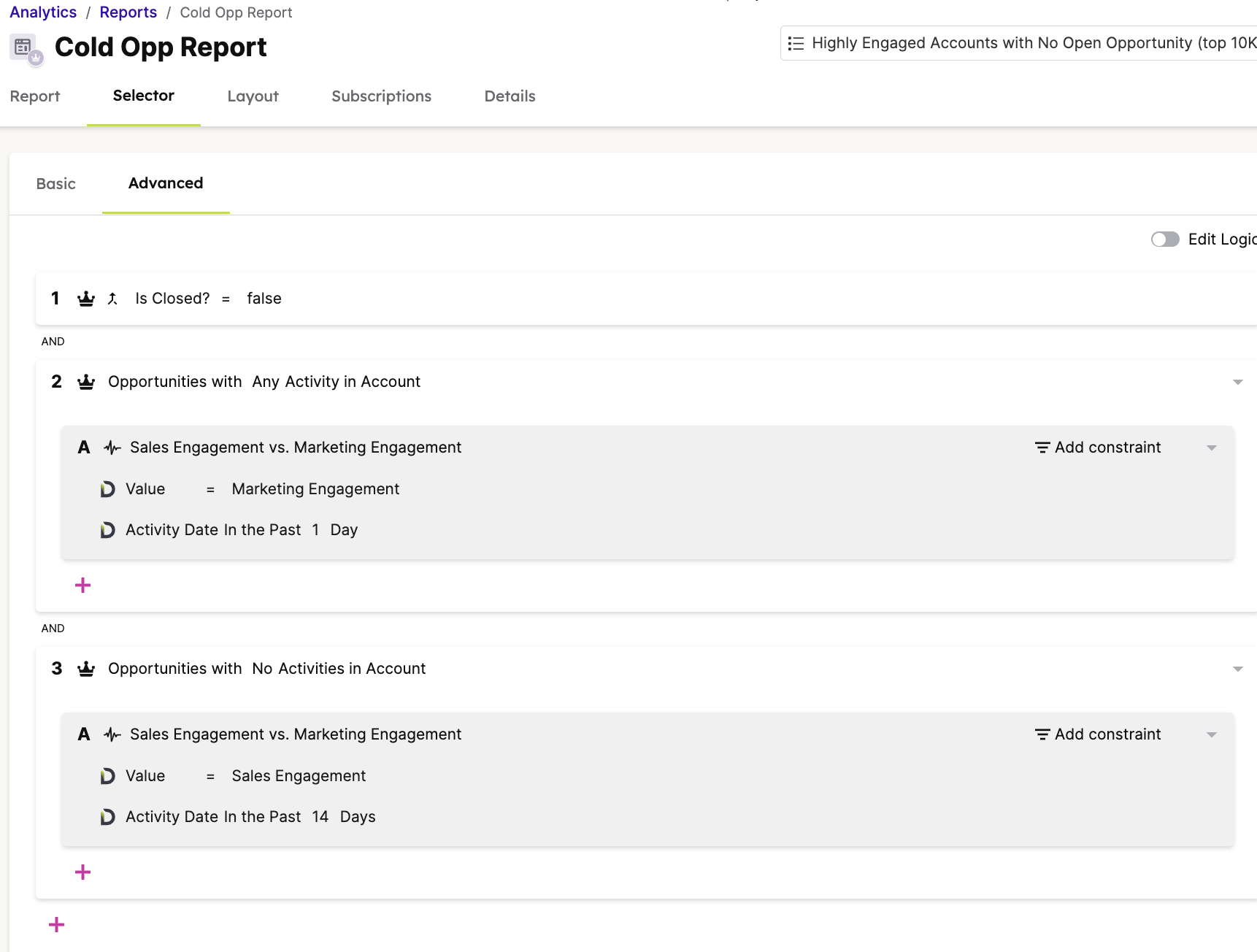1257x952 pixels.
Task: Go to the Subscriptions tab
Action: click(381, 96)
